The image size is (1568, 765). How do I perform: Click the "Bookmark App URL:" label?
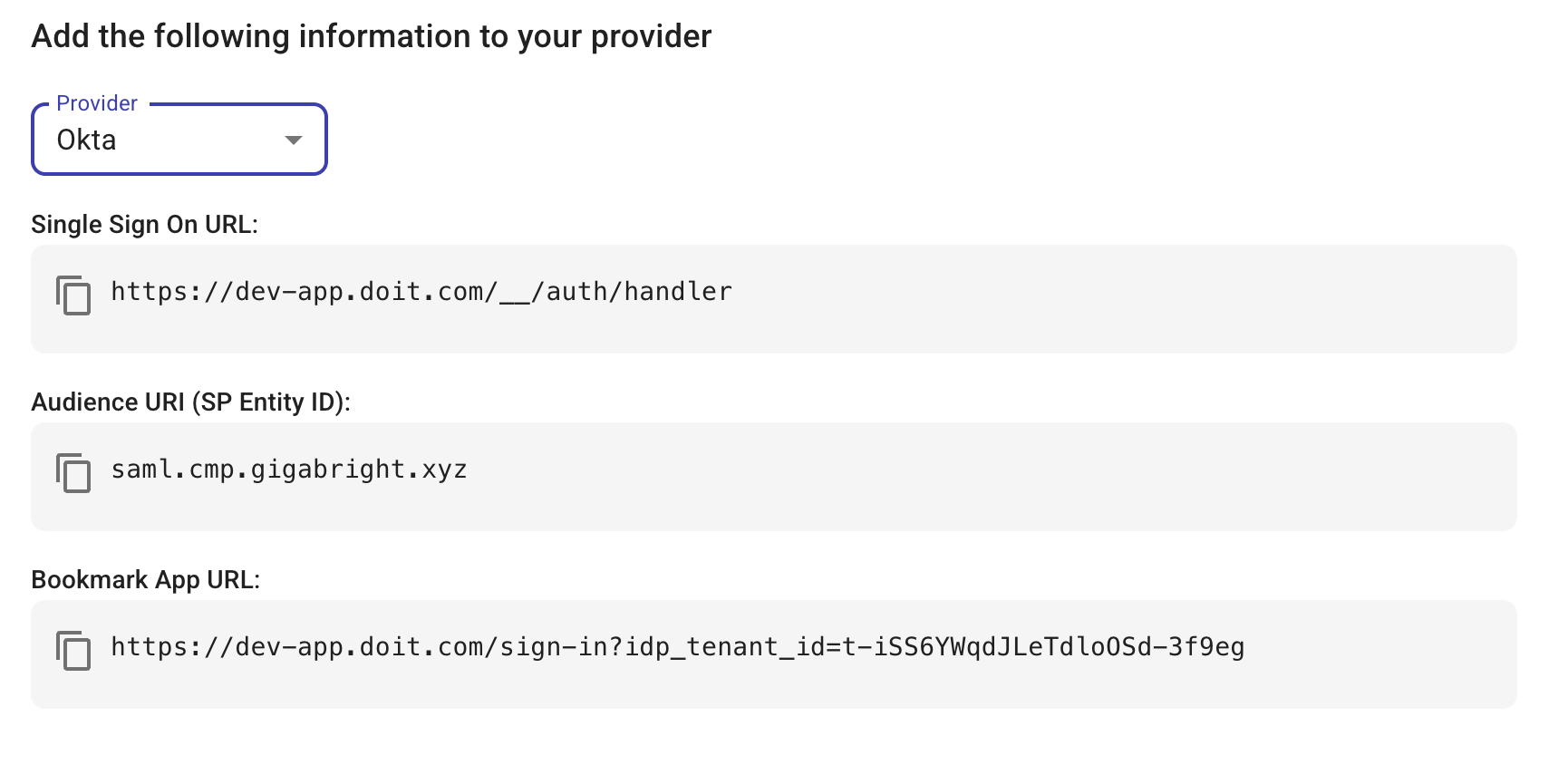pos(145,580)
